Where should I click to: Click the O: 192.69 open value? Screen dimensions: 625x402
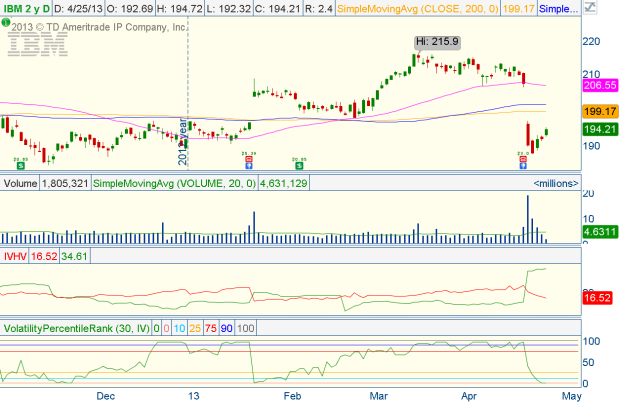tap(130, 8)
